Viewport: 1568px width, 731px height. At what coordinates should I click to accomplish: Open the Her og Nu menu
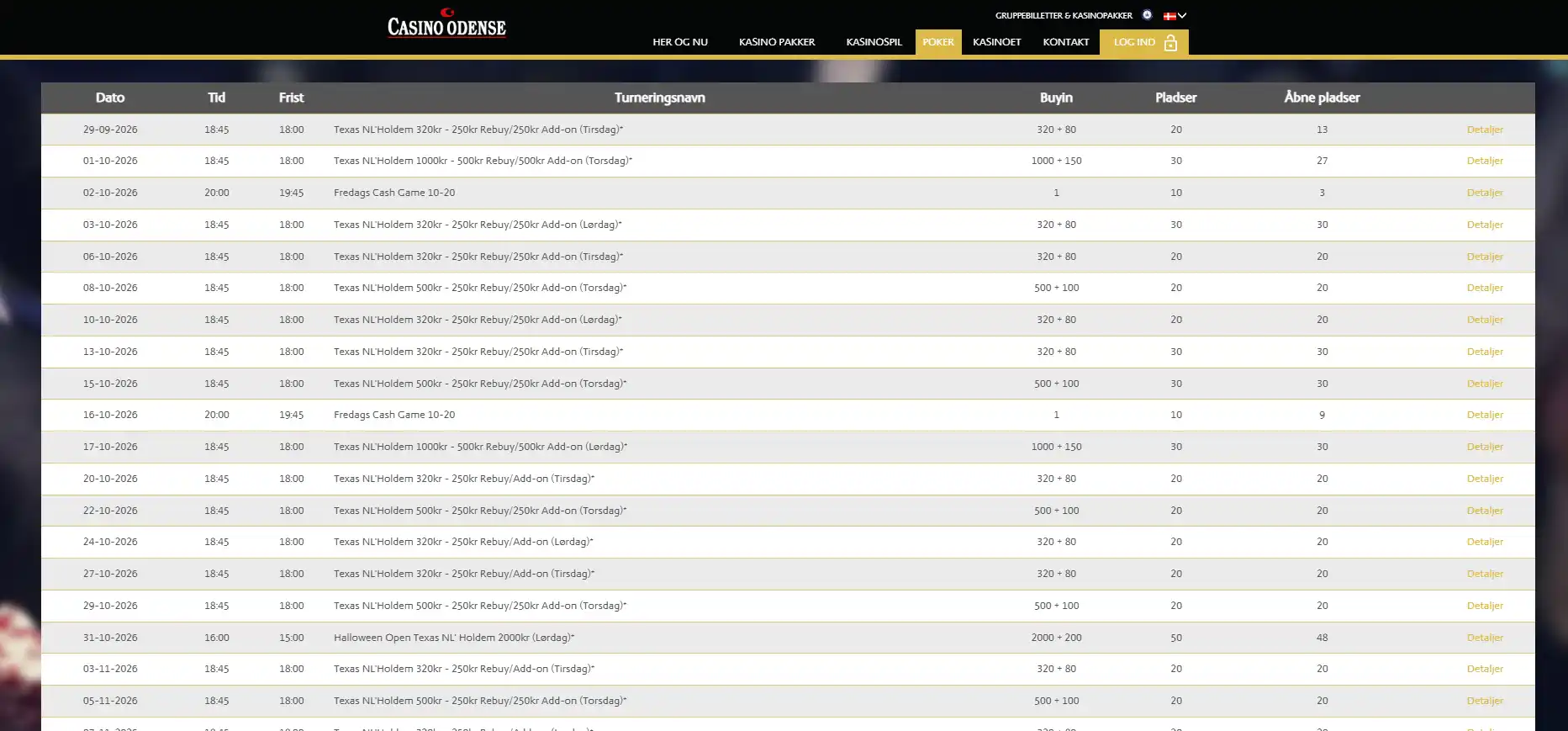click(680, 42)
